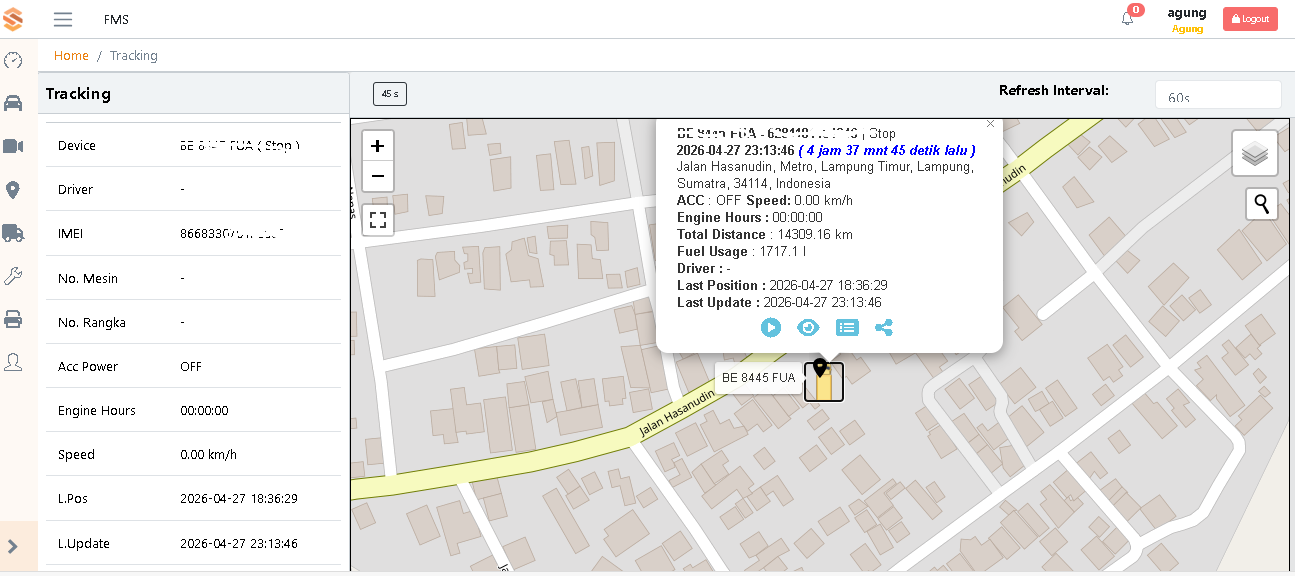Image resolution: width=1295 pixels, height=576 pixels.
Task: Go to Home breadcrumb link
Action: [71, 56]
